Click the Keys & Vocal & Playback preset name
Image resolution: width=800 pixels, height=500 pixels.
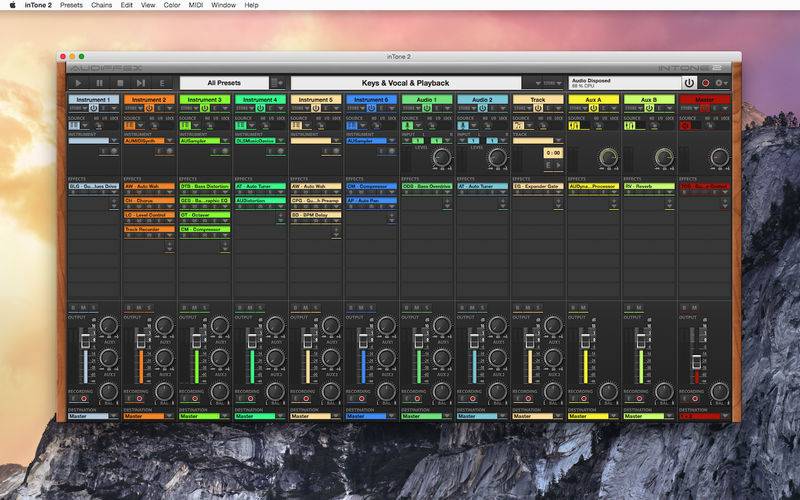click(406, 83)
